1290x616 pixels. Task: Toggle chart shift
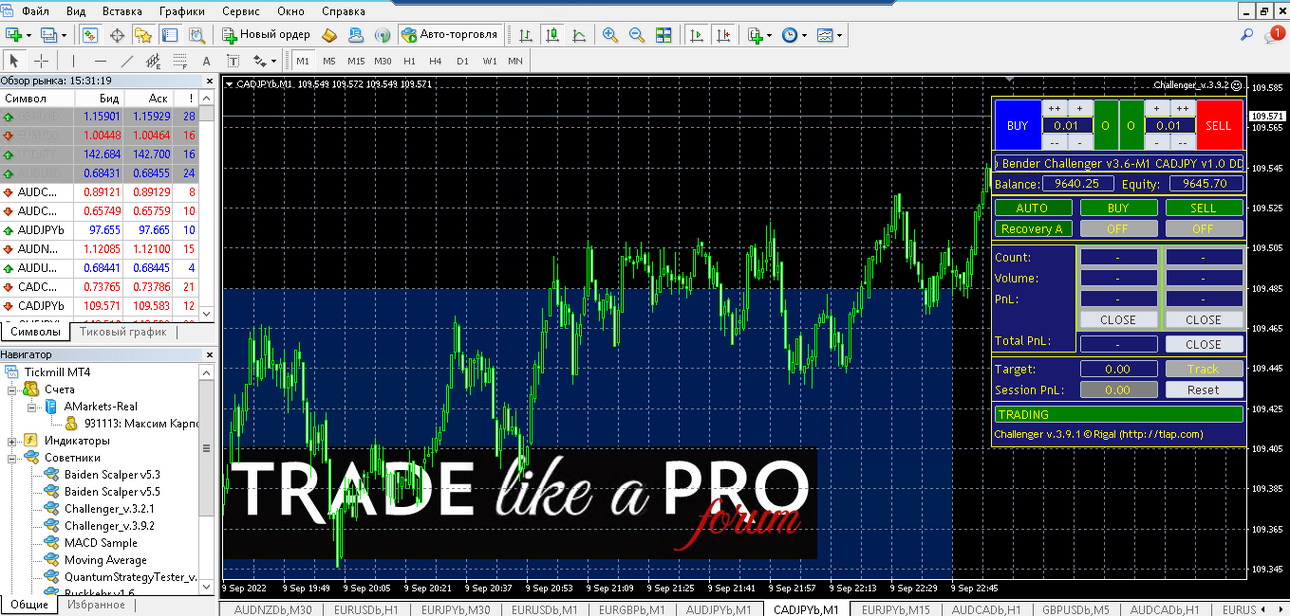coord(722,34)
